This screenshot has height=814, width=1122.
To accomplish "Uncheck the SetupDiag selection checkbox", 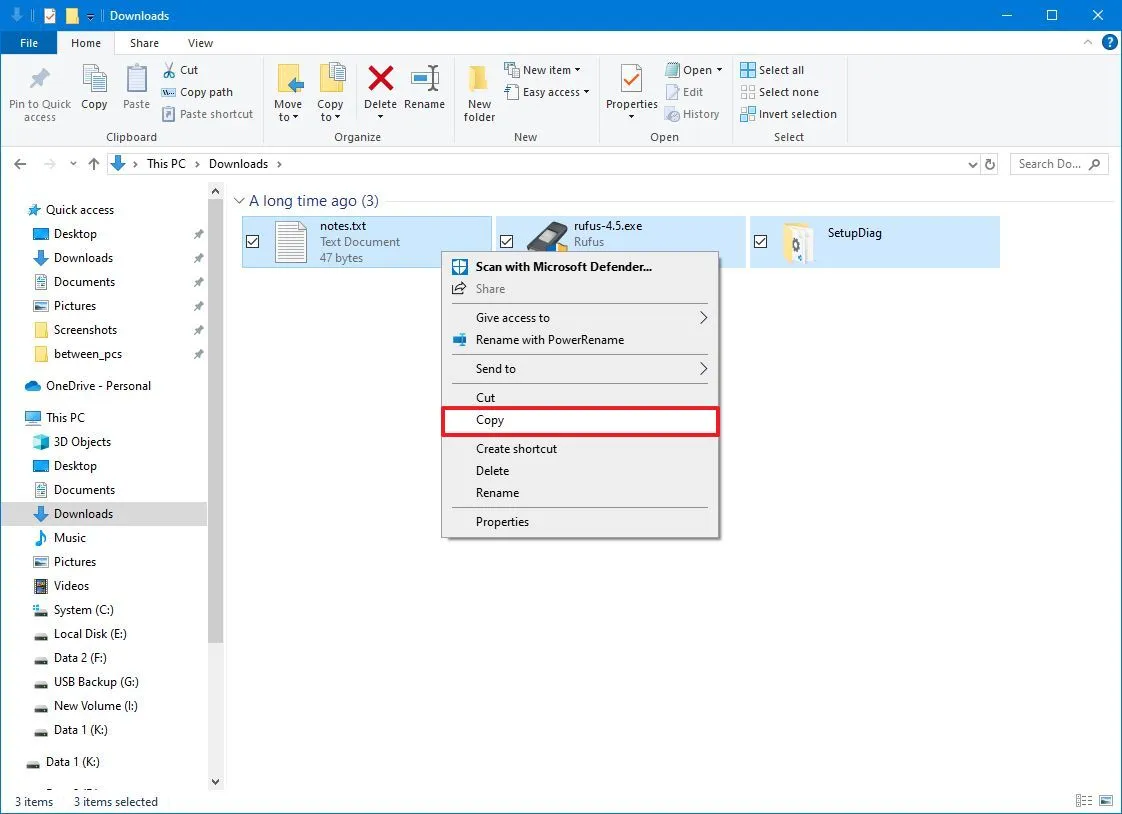I will point(761,241).
